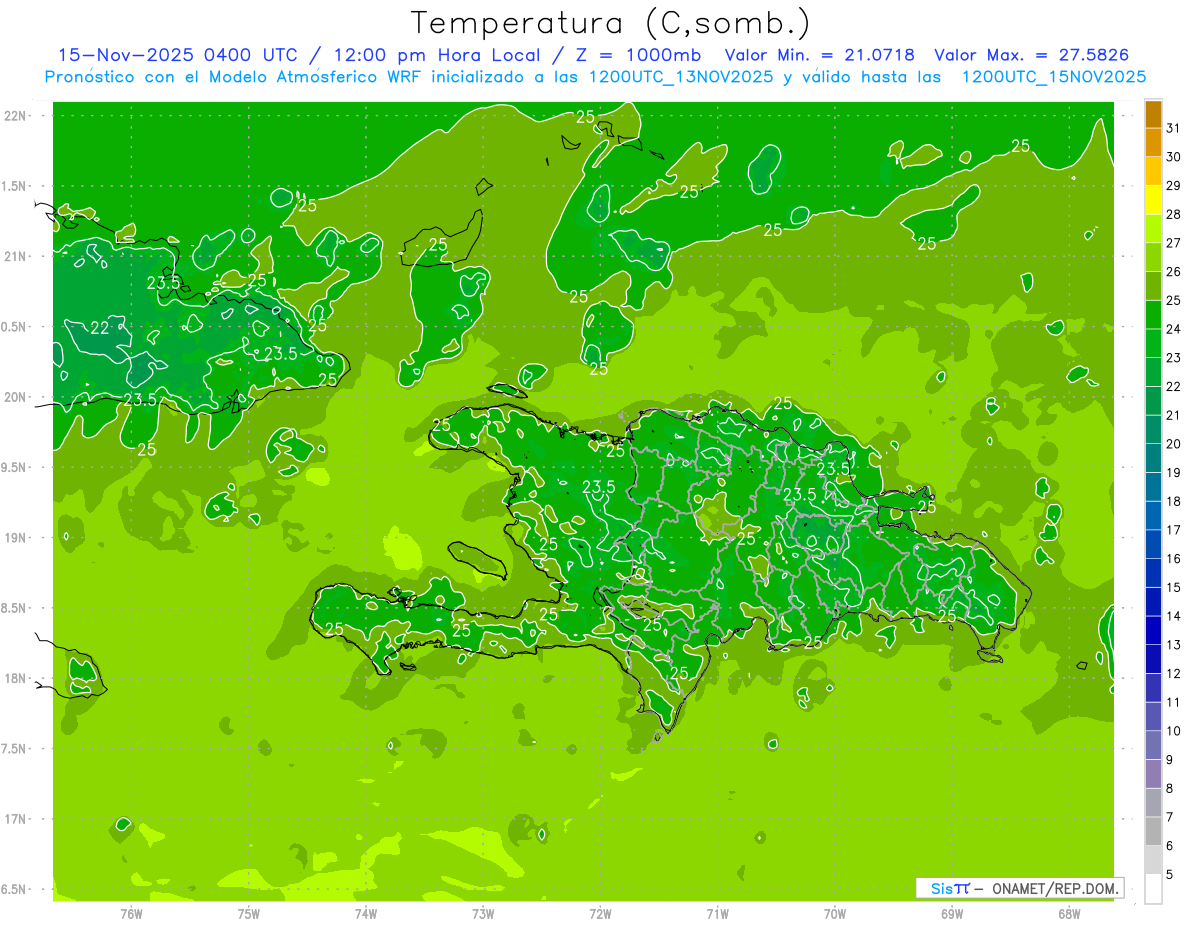1200x927 pixels.
Task: Click the legend value 31
Action: point(1174,128)
